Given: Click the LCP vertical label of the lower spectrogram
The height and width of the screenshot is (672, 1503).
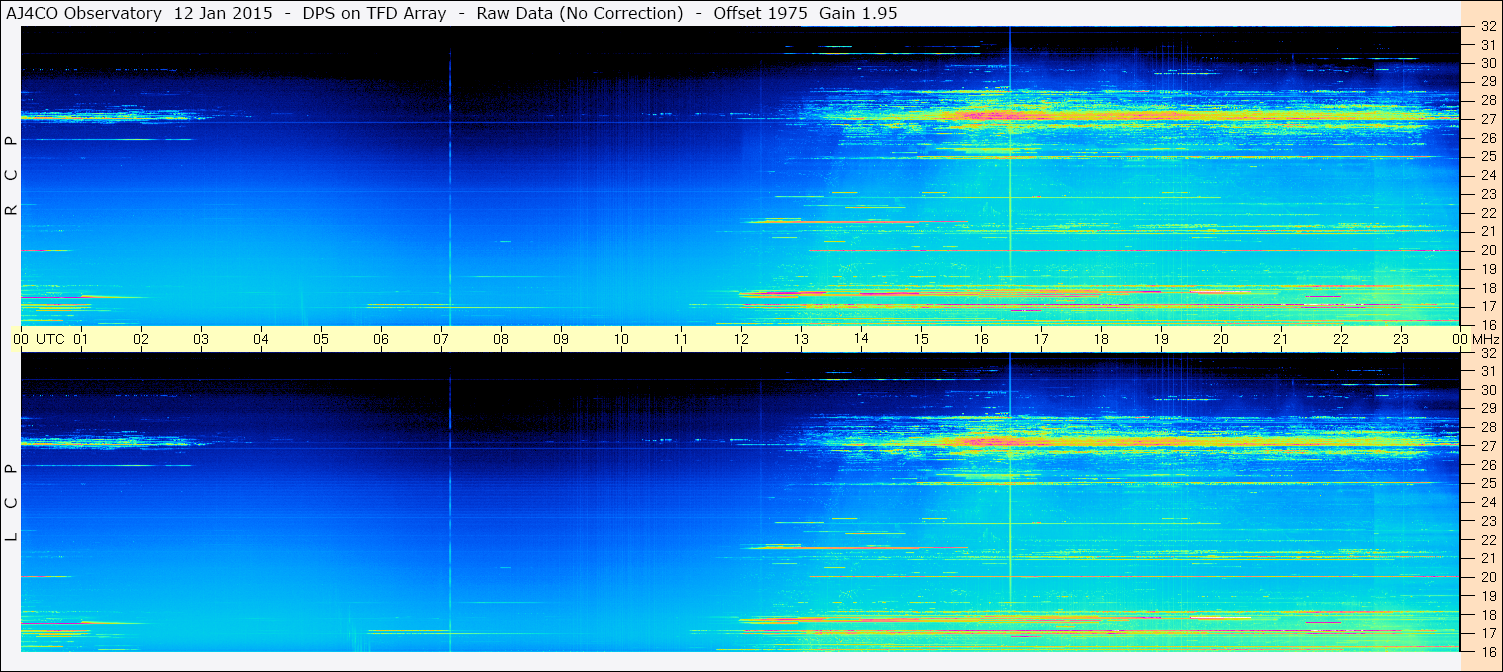Looking at the screenshot, I should [x=12, y=503].
